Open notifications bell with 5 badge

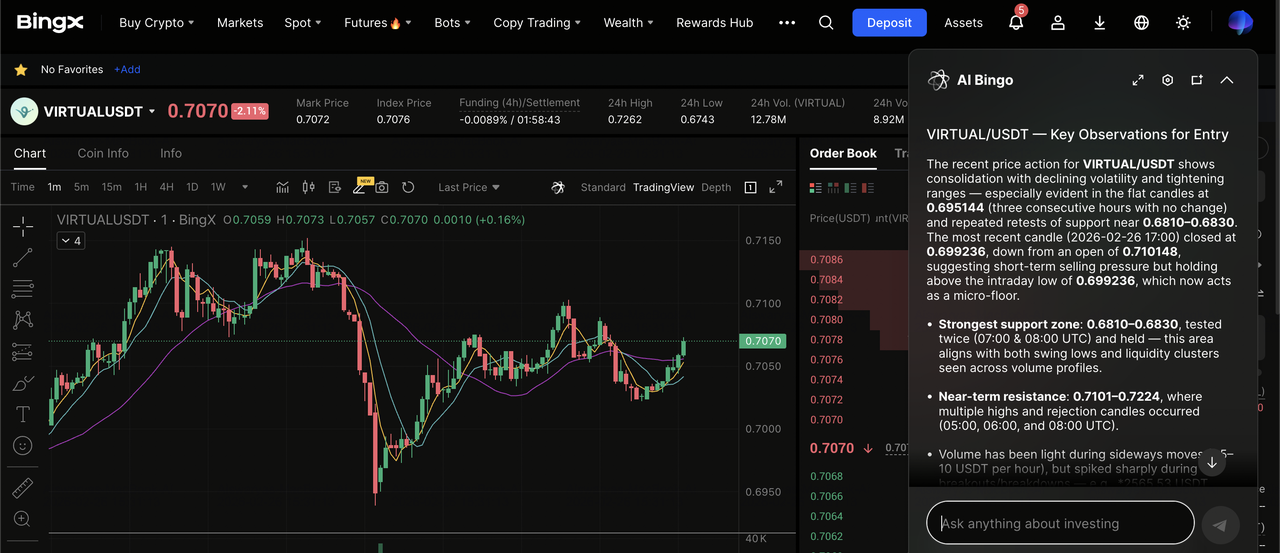pos(1016,22)
